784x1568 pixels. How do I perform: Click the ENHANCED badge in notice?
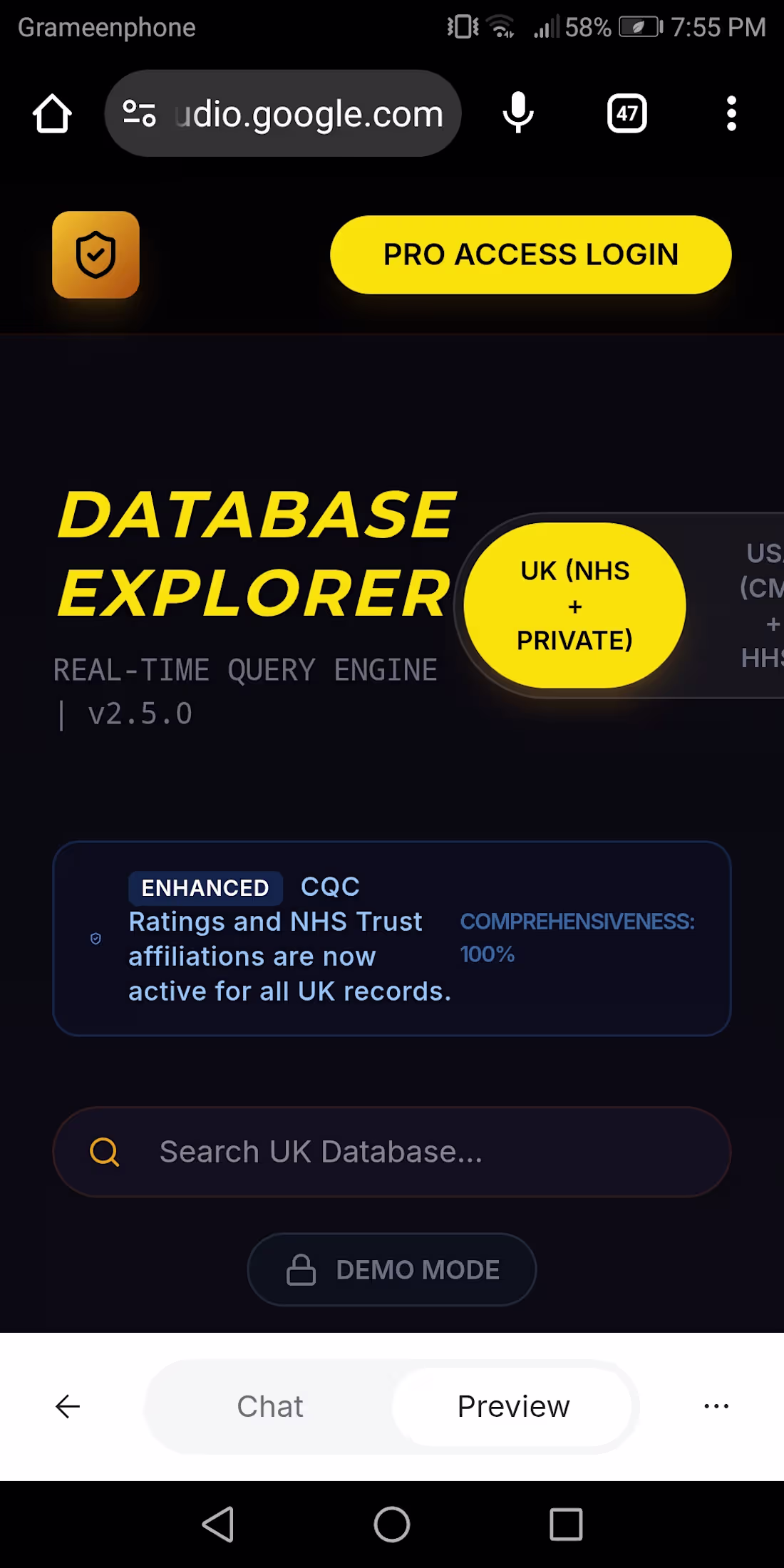click(x=205, y=887)
